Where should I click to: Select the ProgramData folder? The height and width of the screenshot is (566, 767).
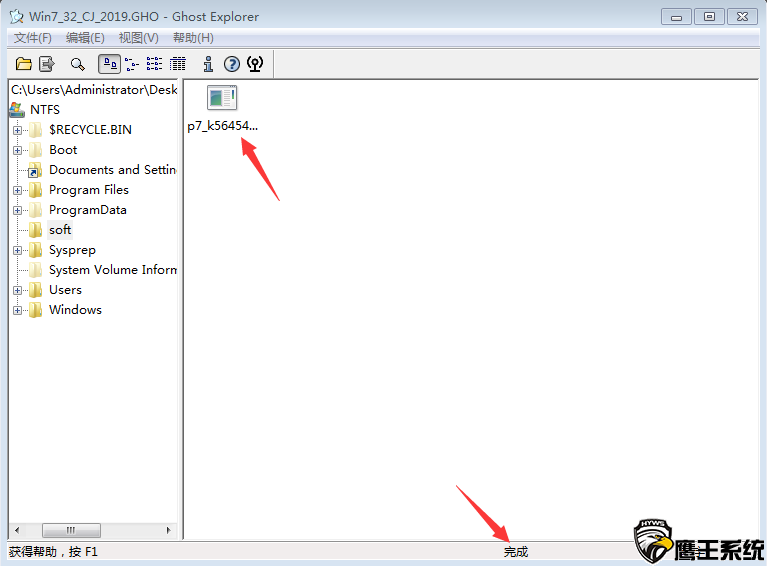point(88,210)
